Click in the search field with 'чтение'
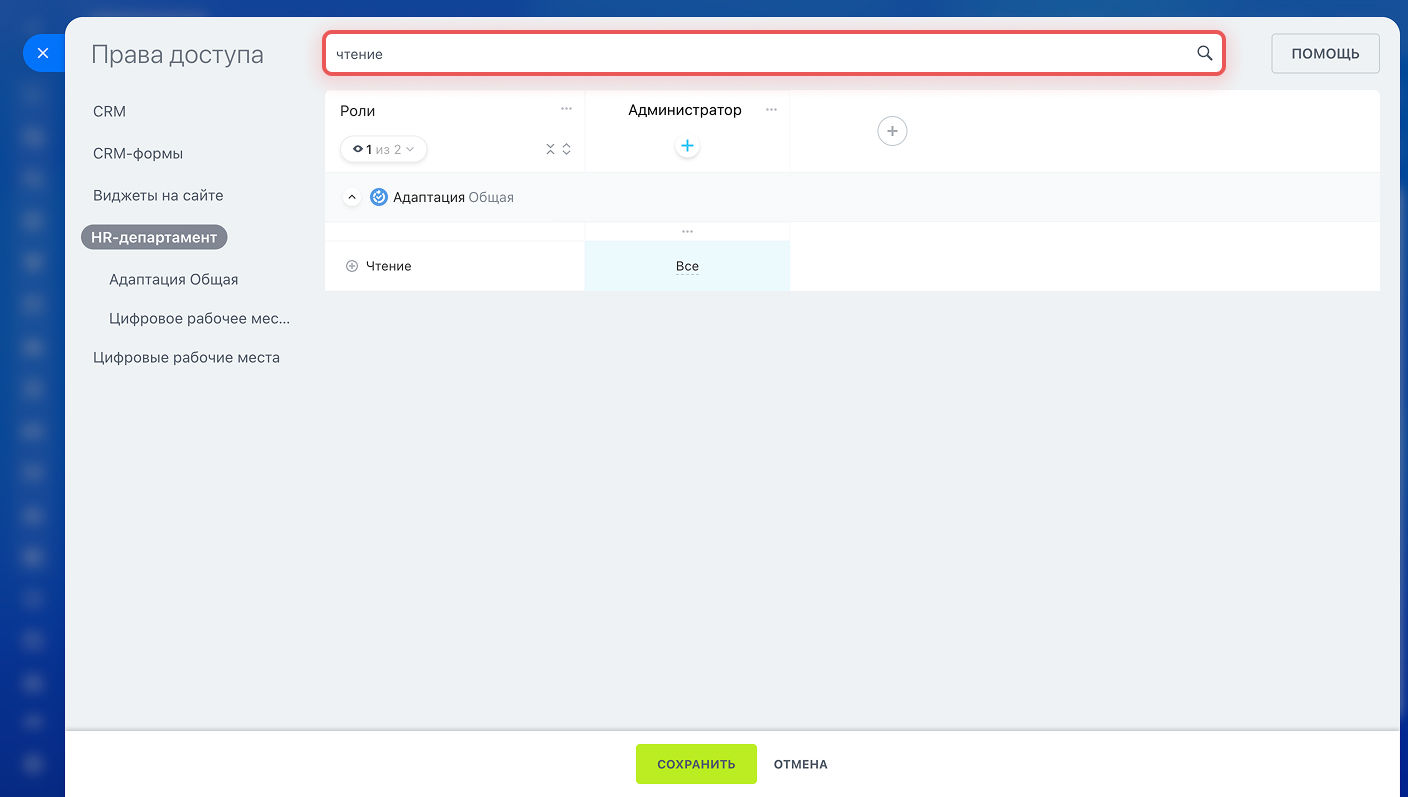 click(x=760, y=54)
